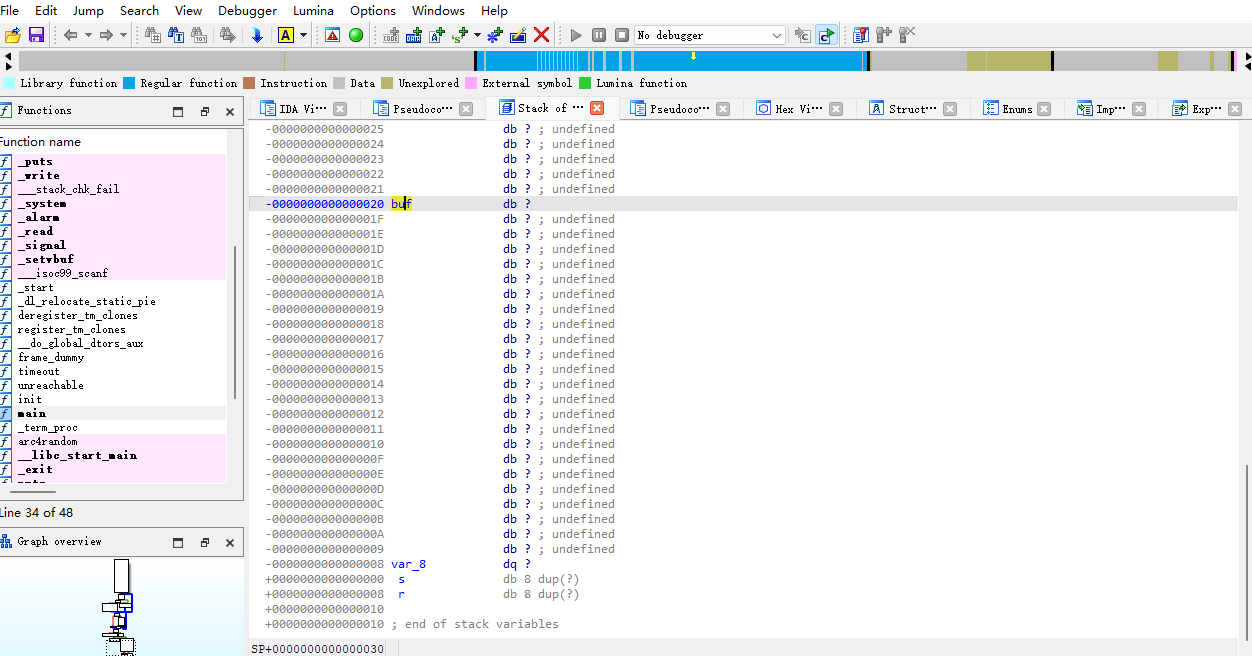The image size is (1252, 656).
Task: Click the binoculars text search icon
Action: coord(176,35)
